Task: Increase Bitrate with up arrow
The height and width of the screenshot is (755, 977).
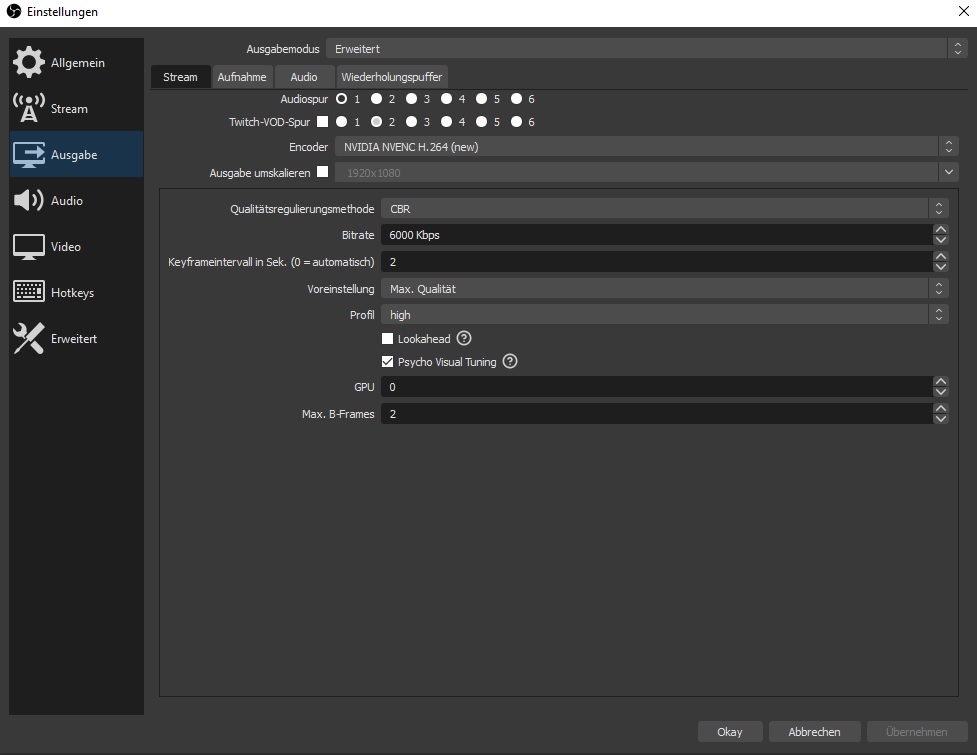Action: (941, 230)
